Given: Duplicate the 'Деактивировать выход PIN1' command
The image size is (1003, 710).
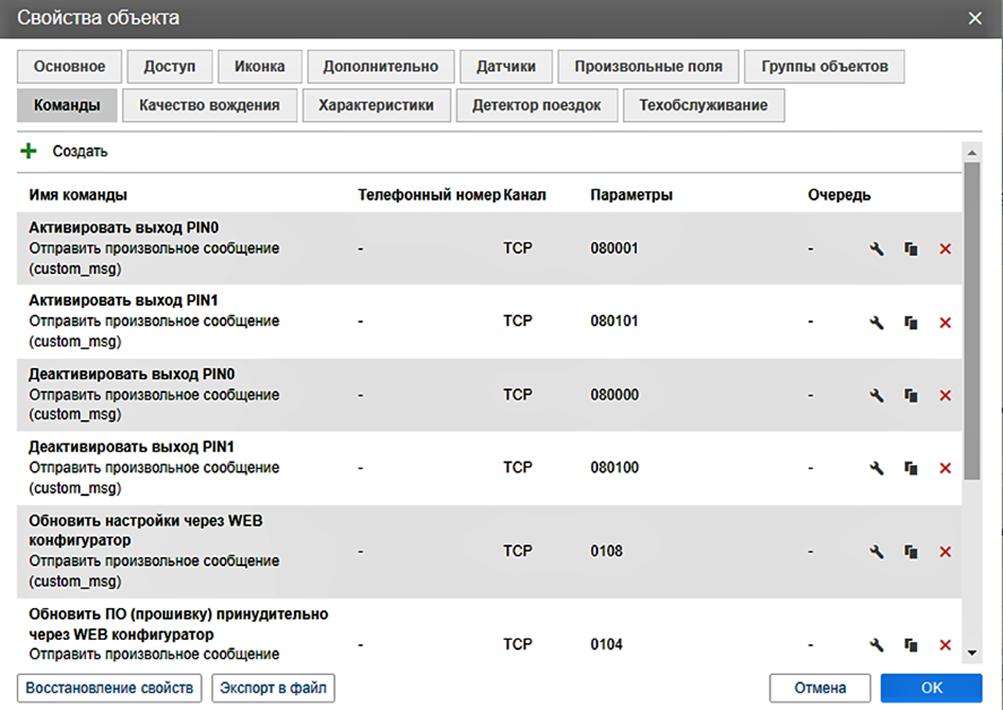Looking at the screenshot, I should pyautogui.click(x=911, y=469).
